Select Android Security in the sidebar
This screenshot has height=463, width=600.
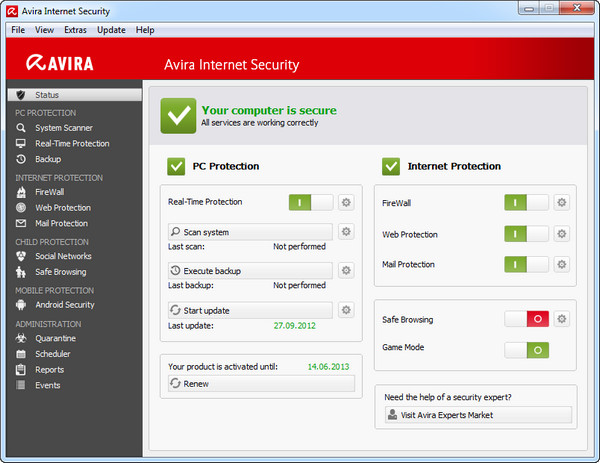(64, 305)
